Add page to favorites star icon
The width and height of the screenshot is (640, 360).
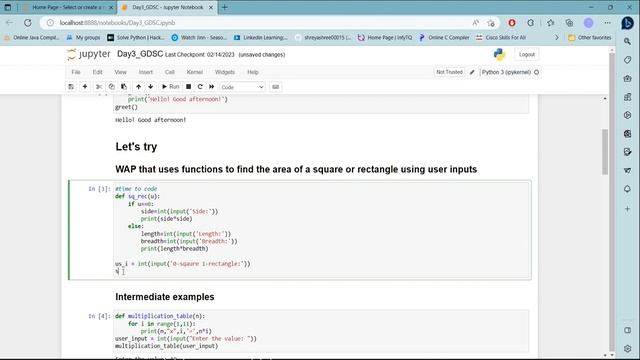(491, 23)
